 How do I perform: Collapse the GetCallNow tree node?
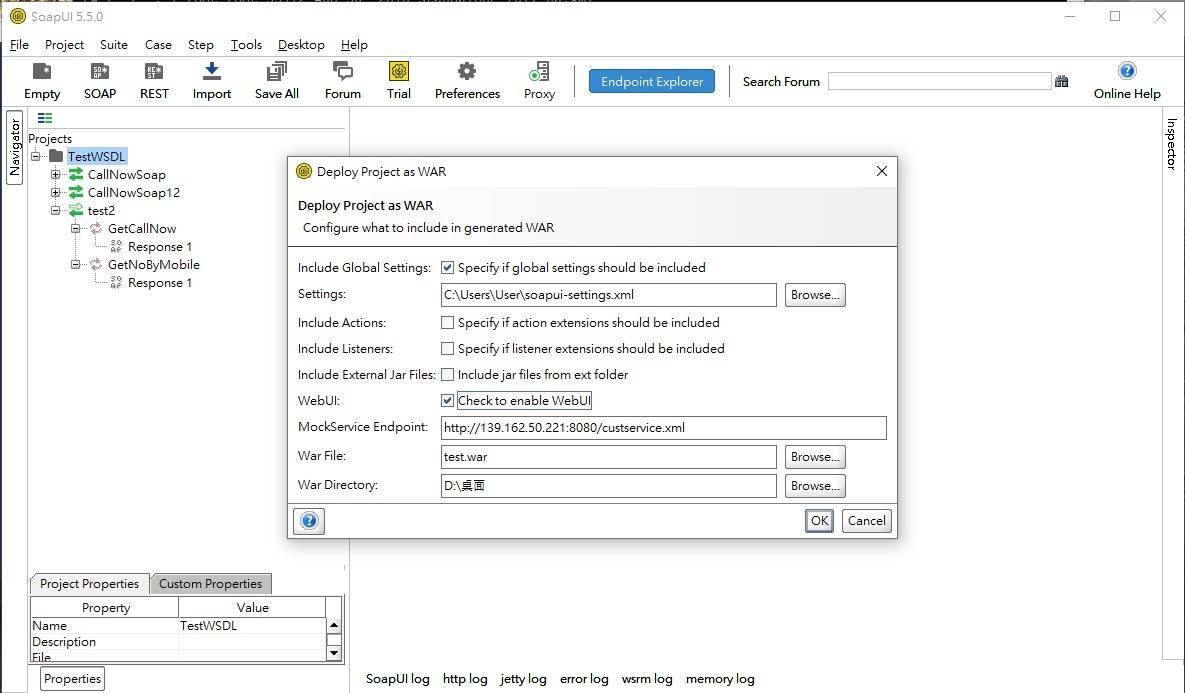(76, 228)
